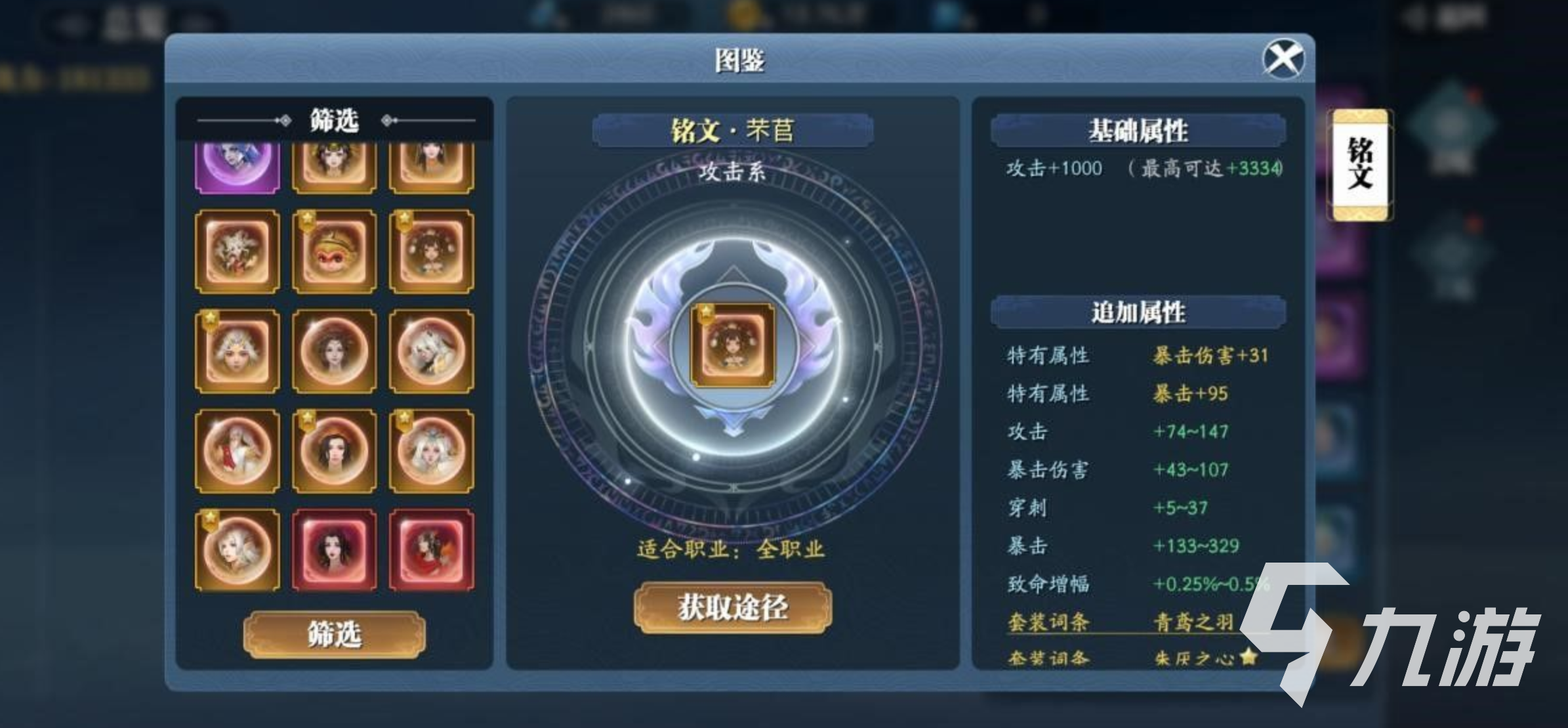1568x728 pixels.
Task: Select the red-robed elder icon in fourth row
Action: 237,451
